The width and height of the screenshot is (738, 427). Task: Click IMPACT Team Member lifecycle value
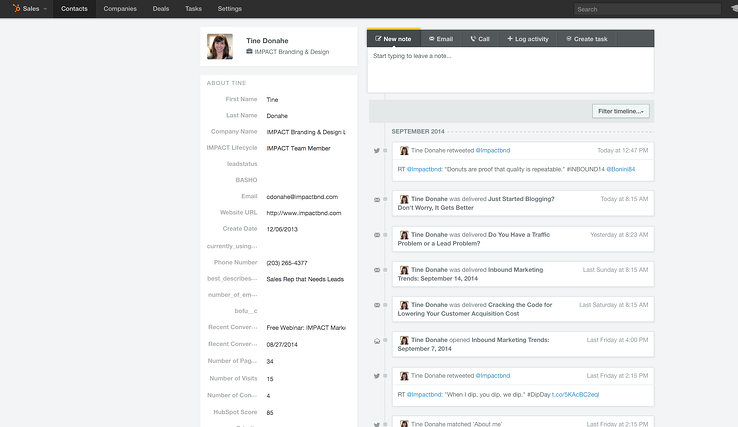click(298, 148)
